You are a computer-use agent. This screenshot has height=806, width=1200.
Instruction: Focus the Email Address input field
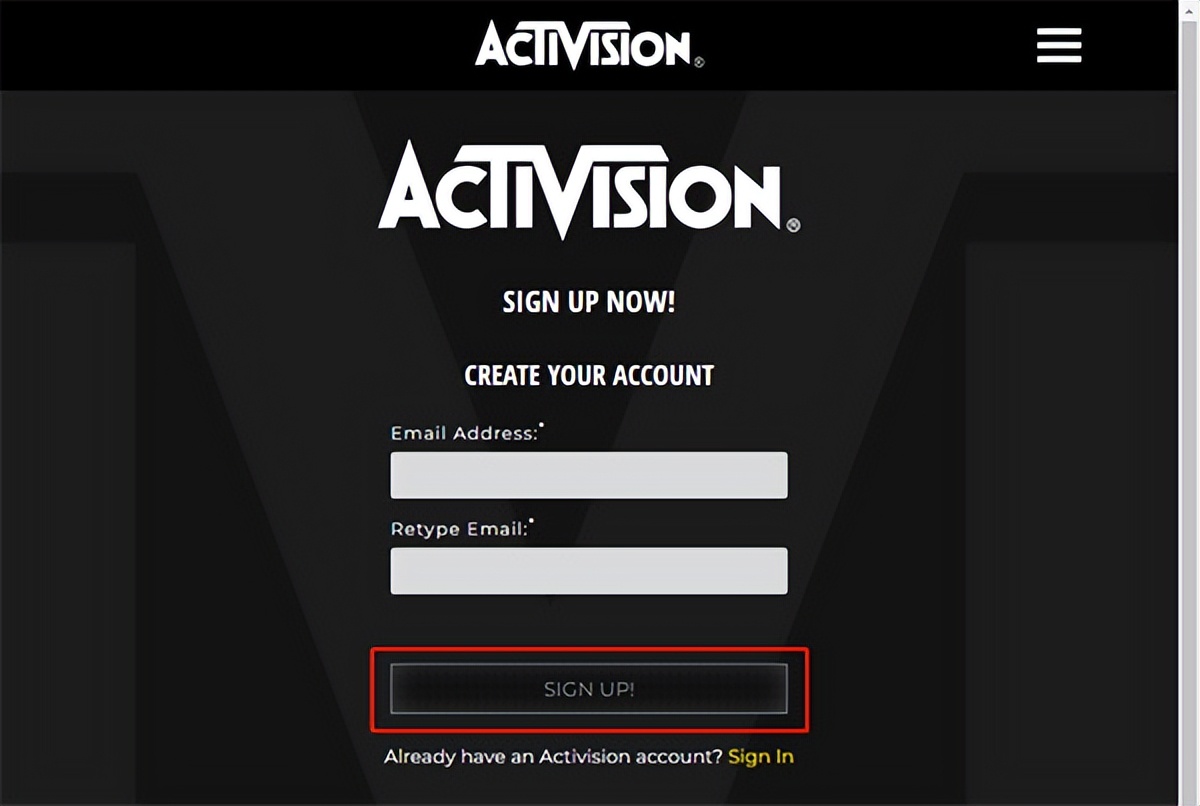pyautogui.click(x=589, y=475)
